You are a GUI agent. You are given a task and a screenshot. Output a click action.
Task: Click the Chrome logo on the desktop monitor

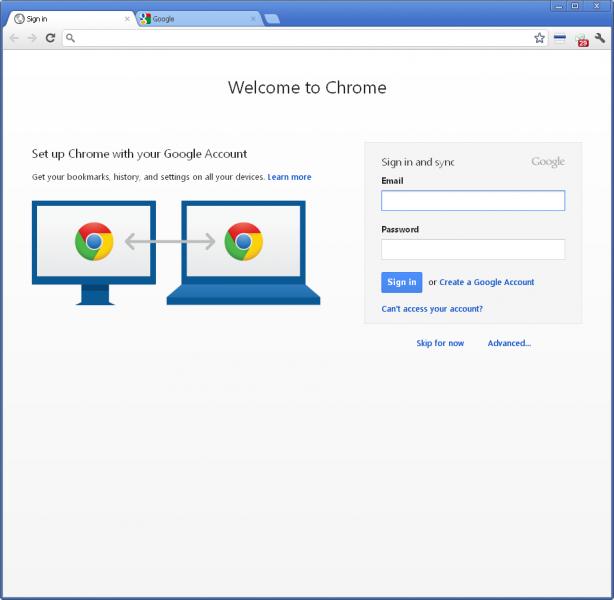tap(94, 241)
